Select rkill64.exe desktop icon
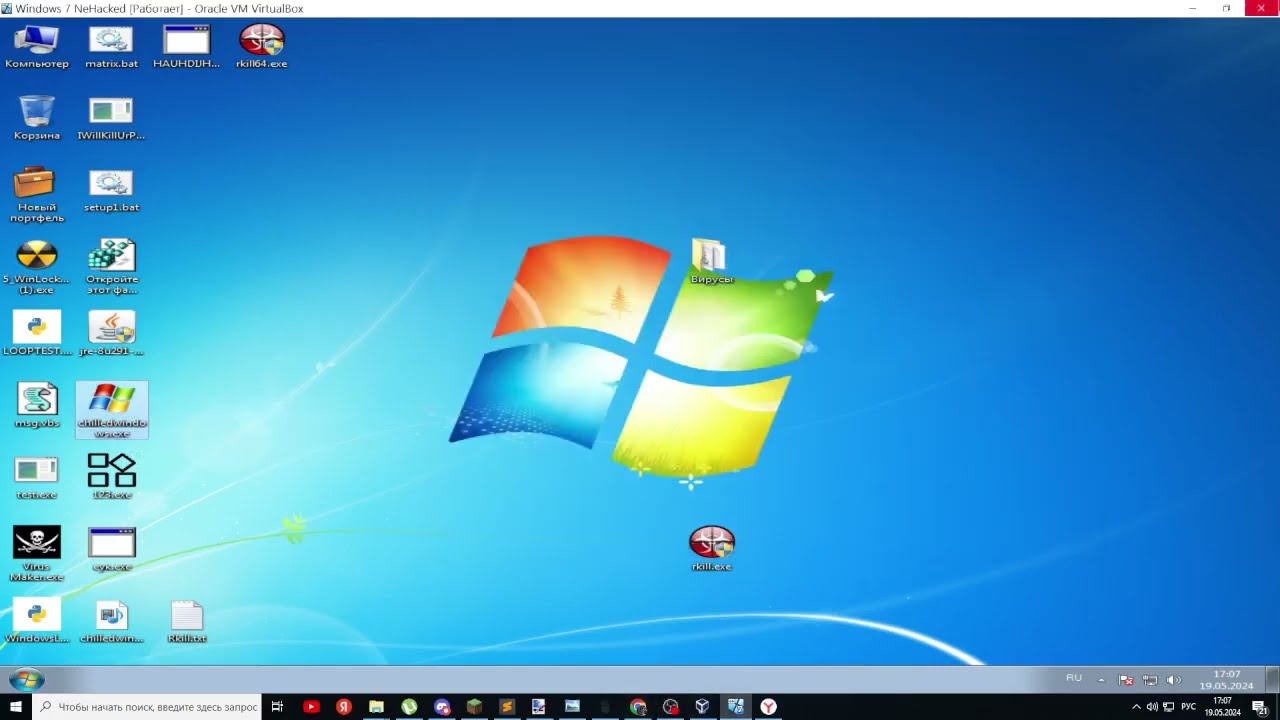The width and height of the screenshot is (1280, 720). tap(262, 47)
